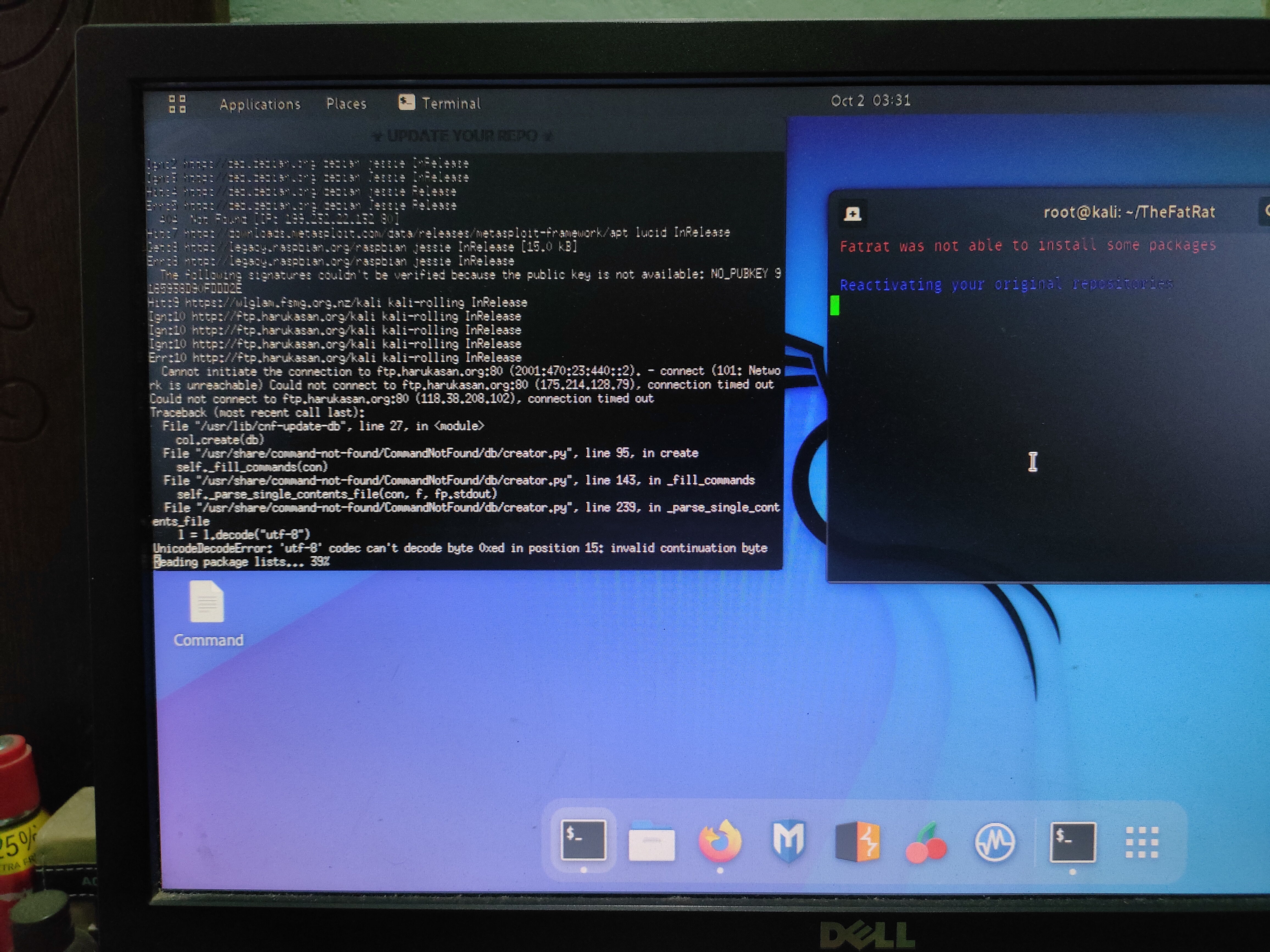Screen dimensions: 1270x952
Task: Click 'Reading package lists... 39%' line
Action: click(x=242, y=562)
